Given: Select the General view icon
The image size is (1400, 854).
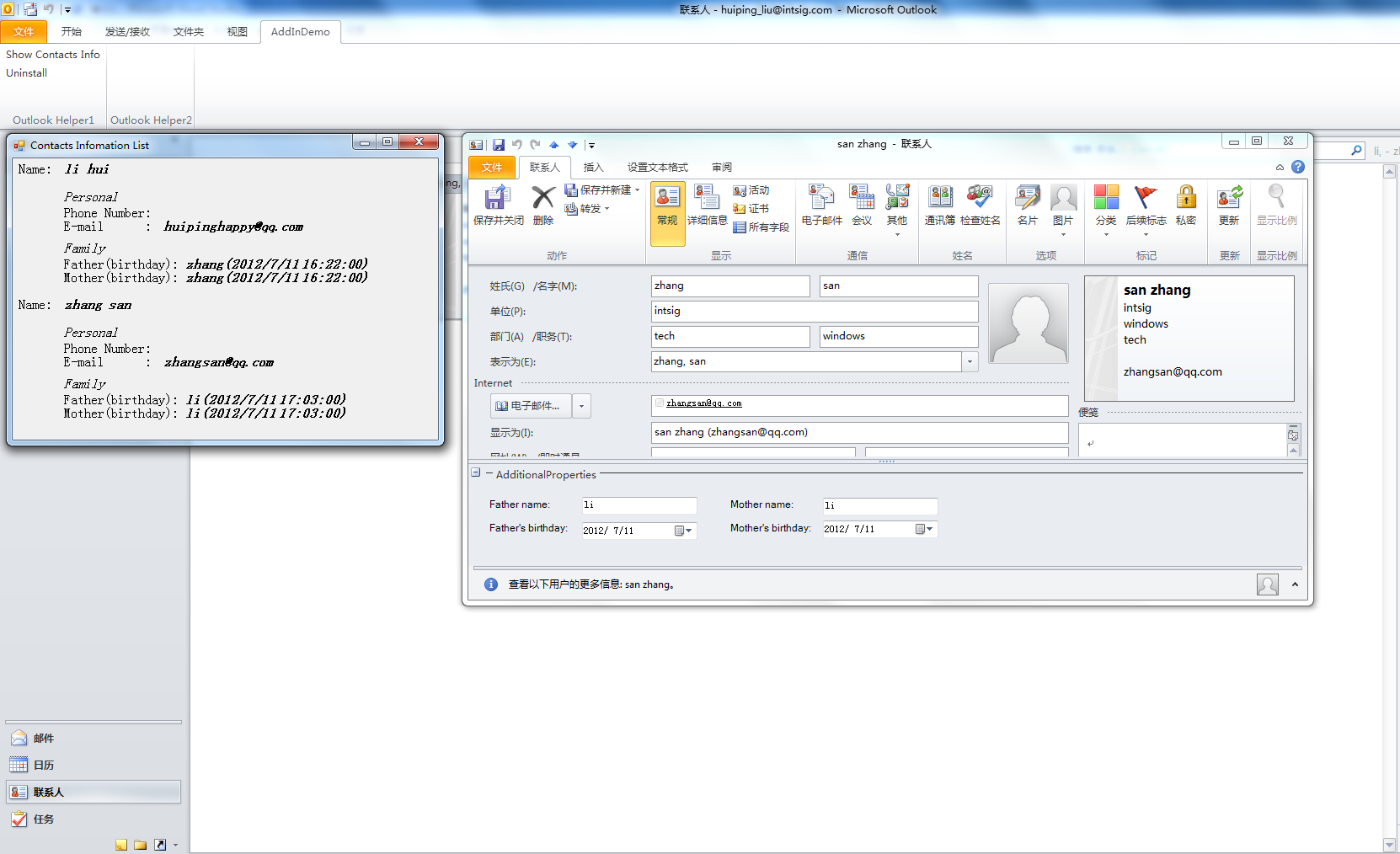Looking at the screenshot, I should point(667,213).
